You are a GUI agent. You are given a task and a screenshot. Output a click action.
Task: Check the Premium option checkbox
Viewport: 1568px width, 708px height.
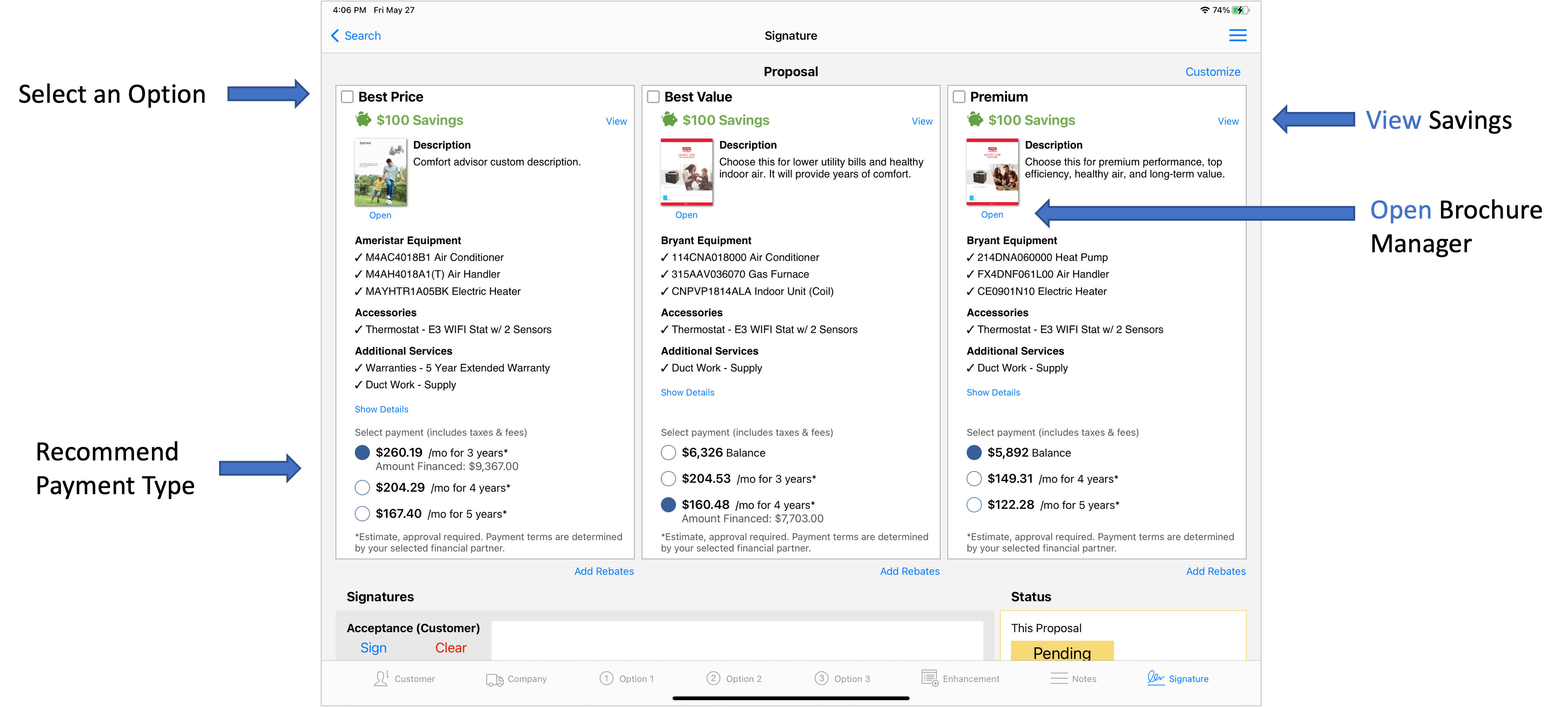point(959,97)
